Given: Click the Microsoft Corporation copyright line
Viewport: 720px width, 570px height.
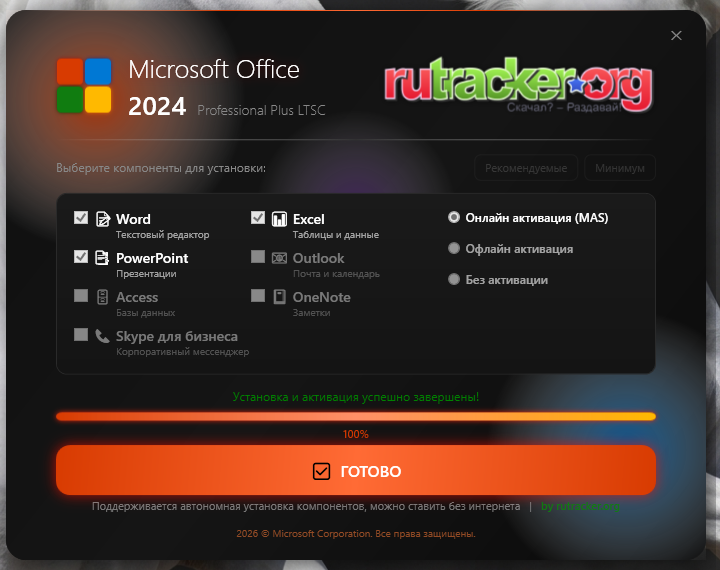Looking at the screenshot, I should (356, 534).
